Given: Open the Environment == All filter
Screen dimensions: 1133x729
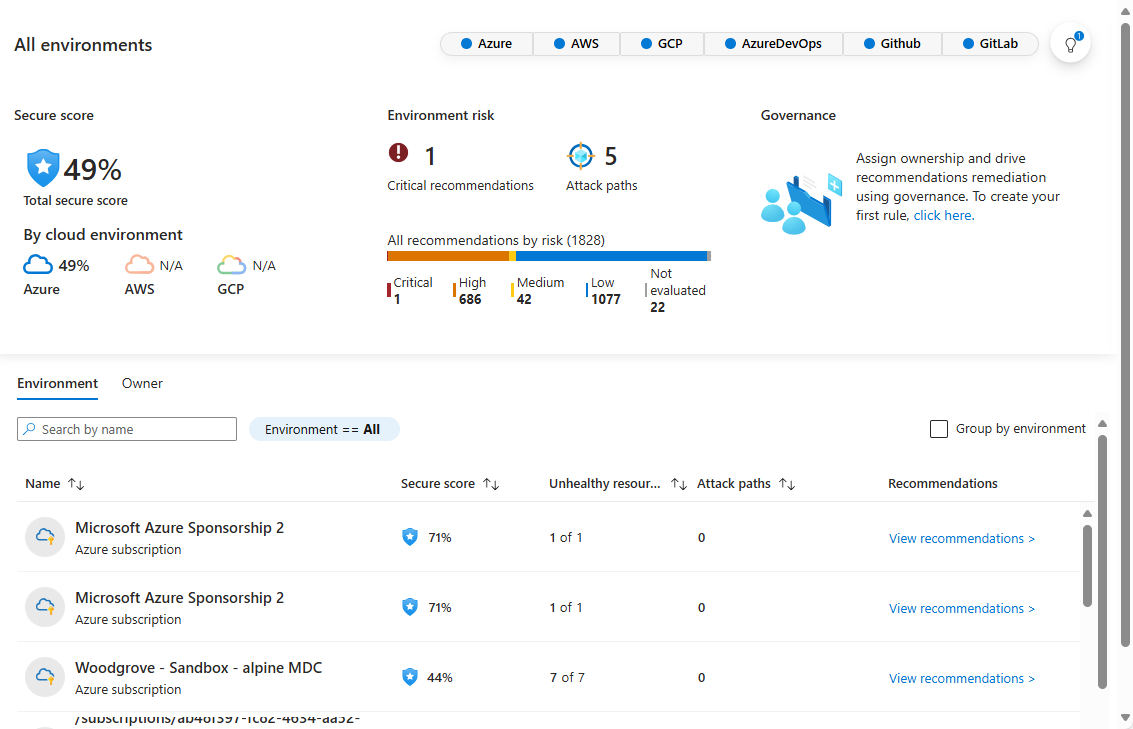Looking at the screenshot, I should click(324, 429).
